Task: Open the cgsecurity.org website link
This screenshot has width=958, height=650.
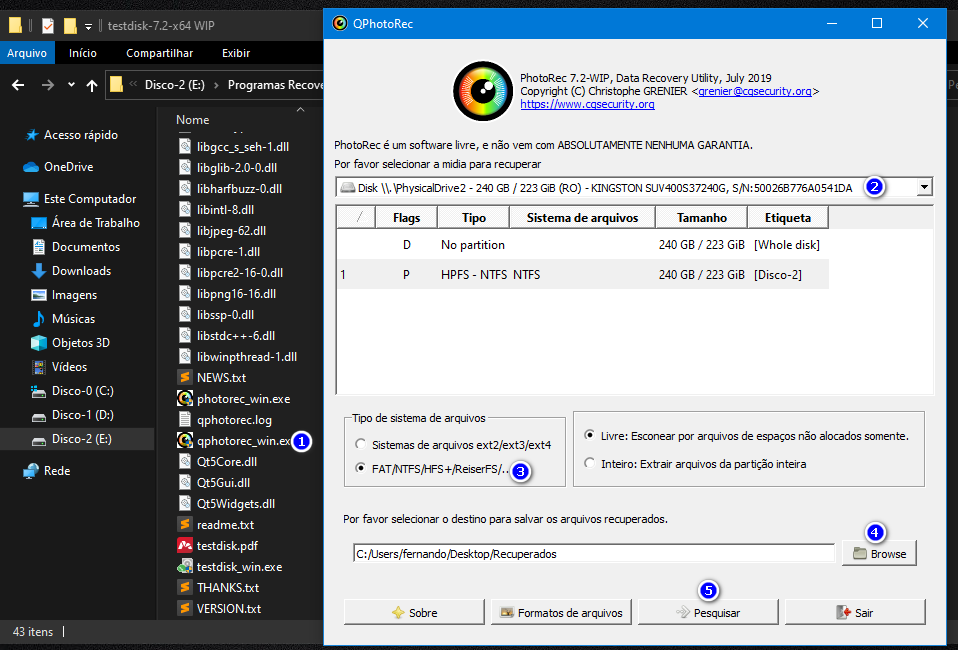Action: click(587, 104)
